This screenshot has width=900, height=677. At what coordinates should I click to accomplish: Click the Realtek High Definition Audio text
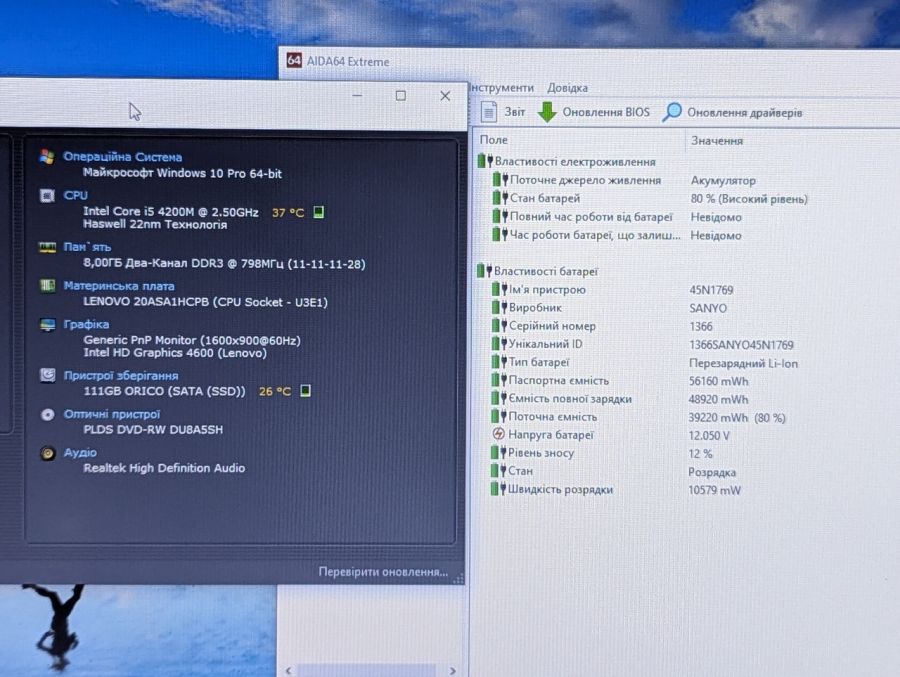(x=164, y=468)
